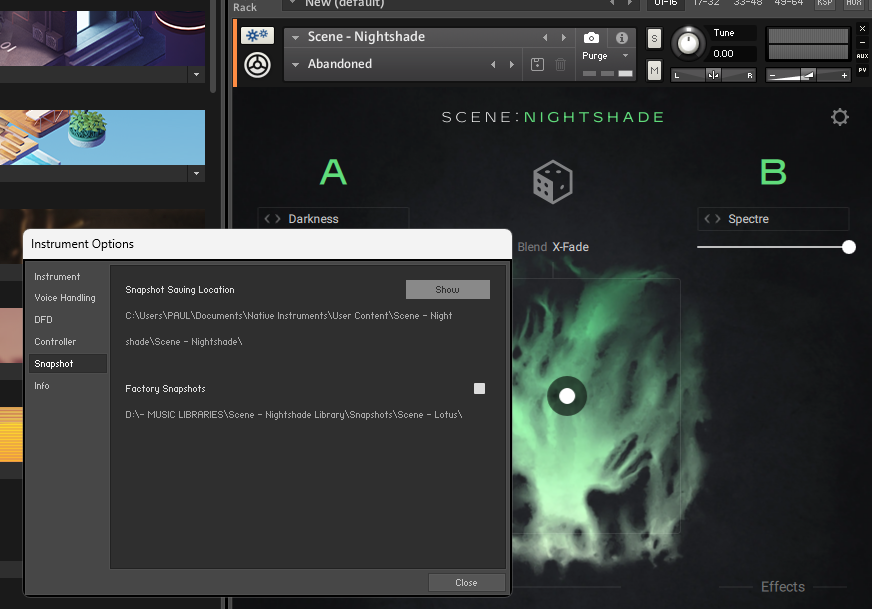872x609 pixels.
Task: Click the pan center marker
Action: point(713,75)
